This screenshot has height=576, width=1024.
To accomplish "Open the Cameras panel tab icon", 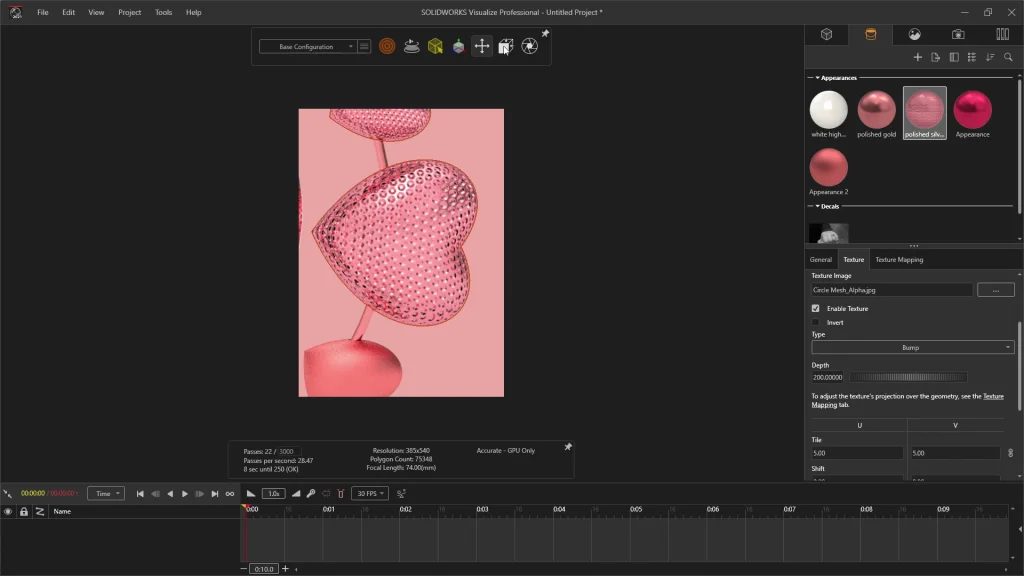I will click(958, 34).
